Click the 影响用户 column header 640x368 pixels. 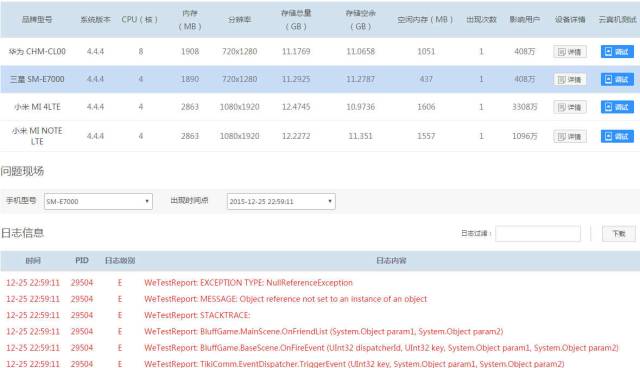(524, 19)
